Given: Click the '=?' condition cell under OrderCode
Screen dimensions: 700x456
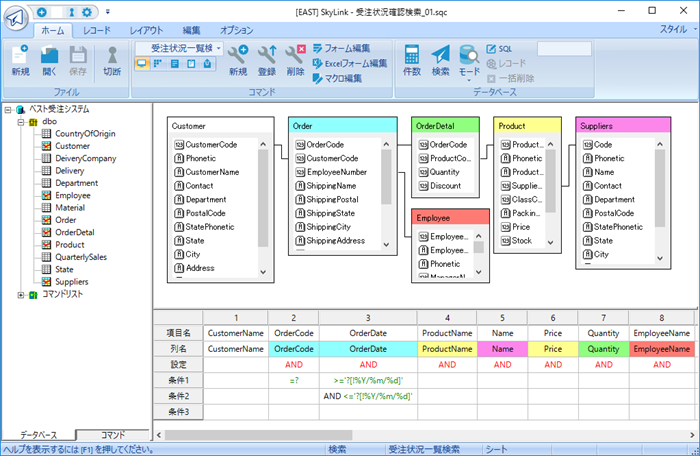Looking at the screenshot, I should click(x=294, y=381).
